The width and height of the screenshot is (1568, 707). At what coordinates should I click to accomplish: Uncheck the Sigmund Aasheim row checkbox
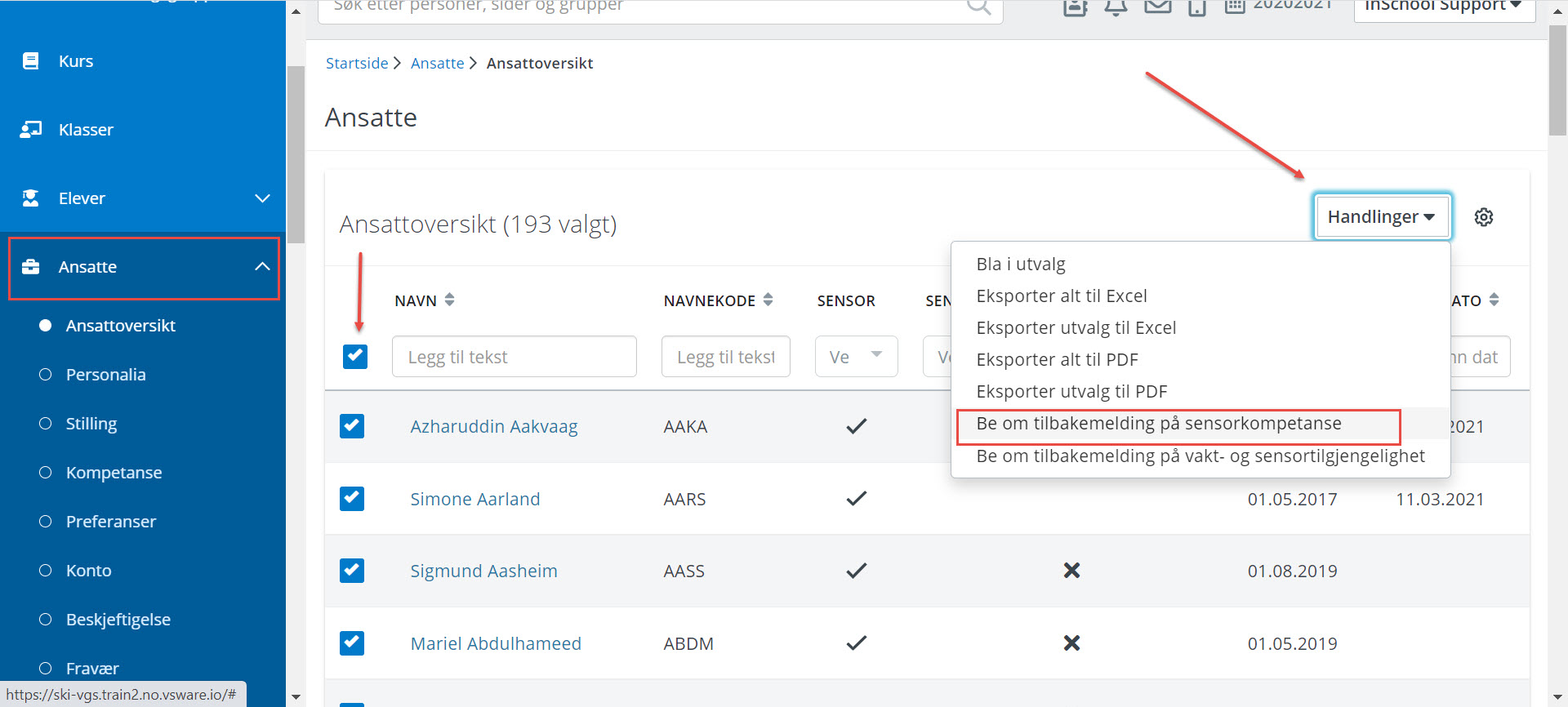click(352, 570)
